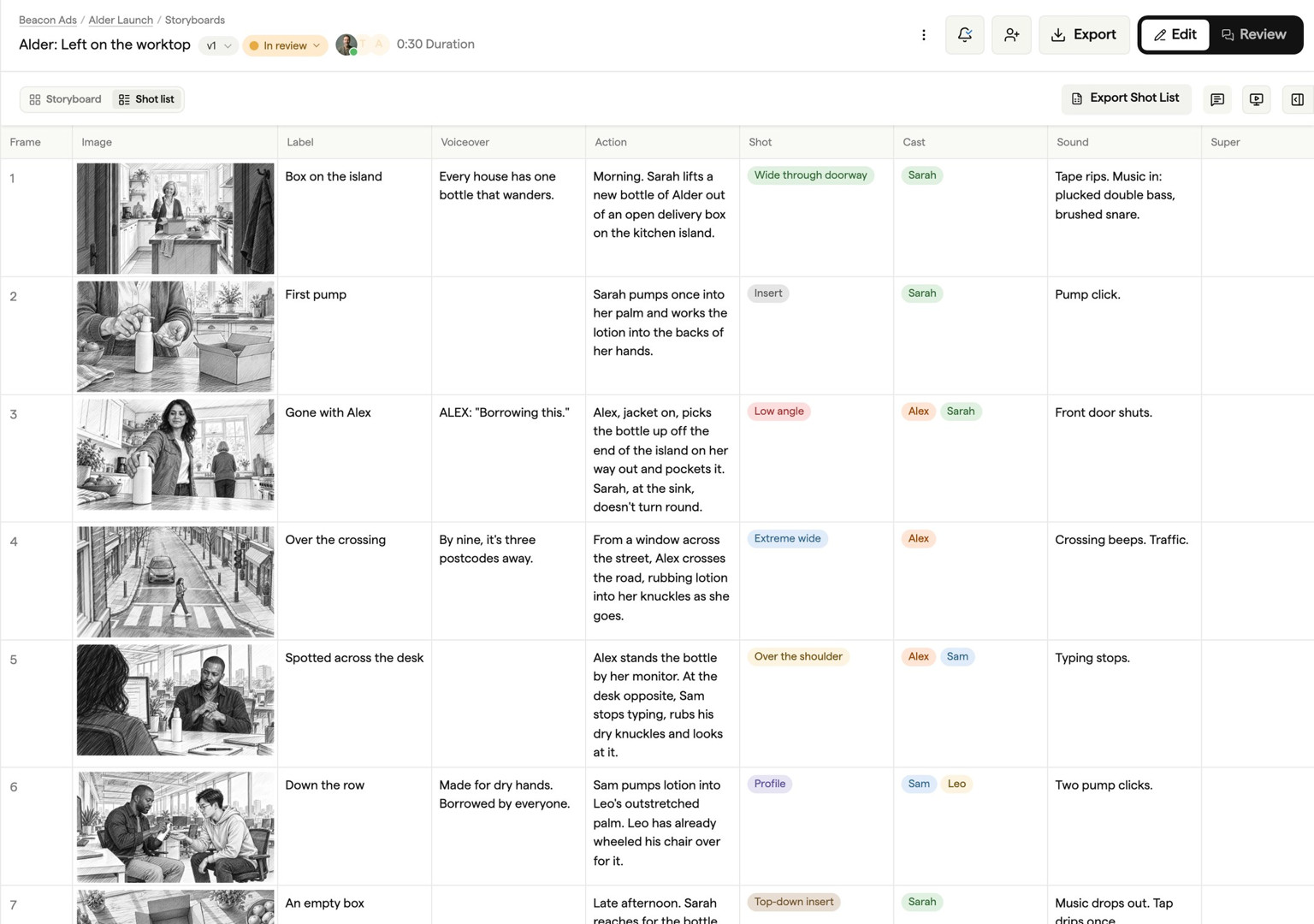The image size is (1314, 924).
Task: Open frame 4 street crossing thumbnail
Action: [x=175, y=582]
